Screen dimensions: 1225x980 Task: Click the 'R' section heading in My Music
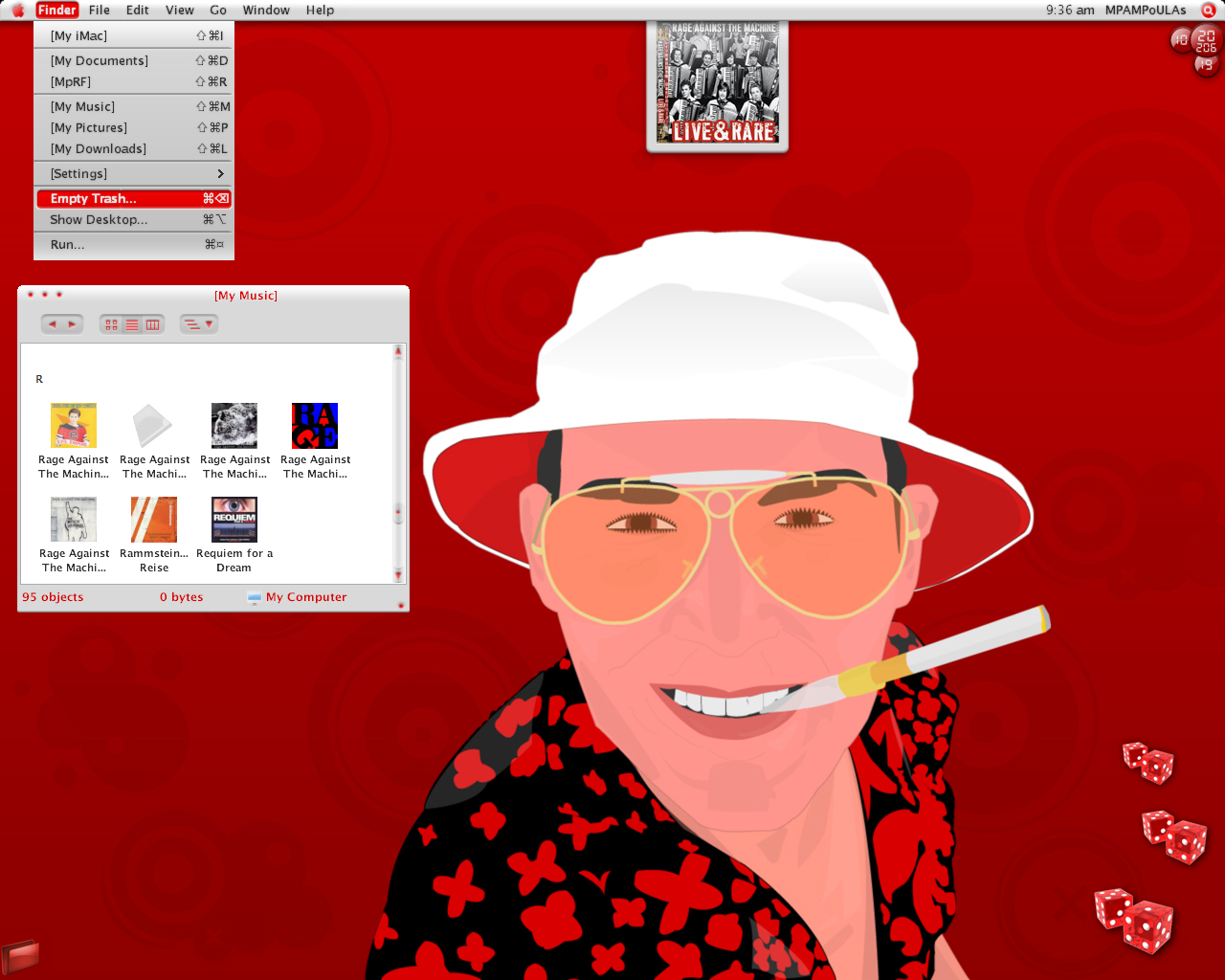39,379
